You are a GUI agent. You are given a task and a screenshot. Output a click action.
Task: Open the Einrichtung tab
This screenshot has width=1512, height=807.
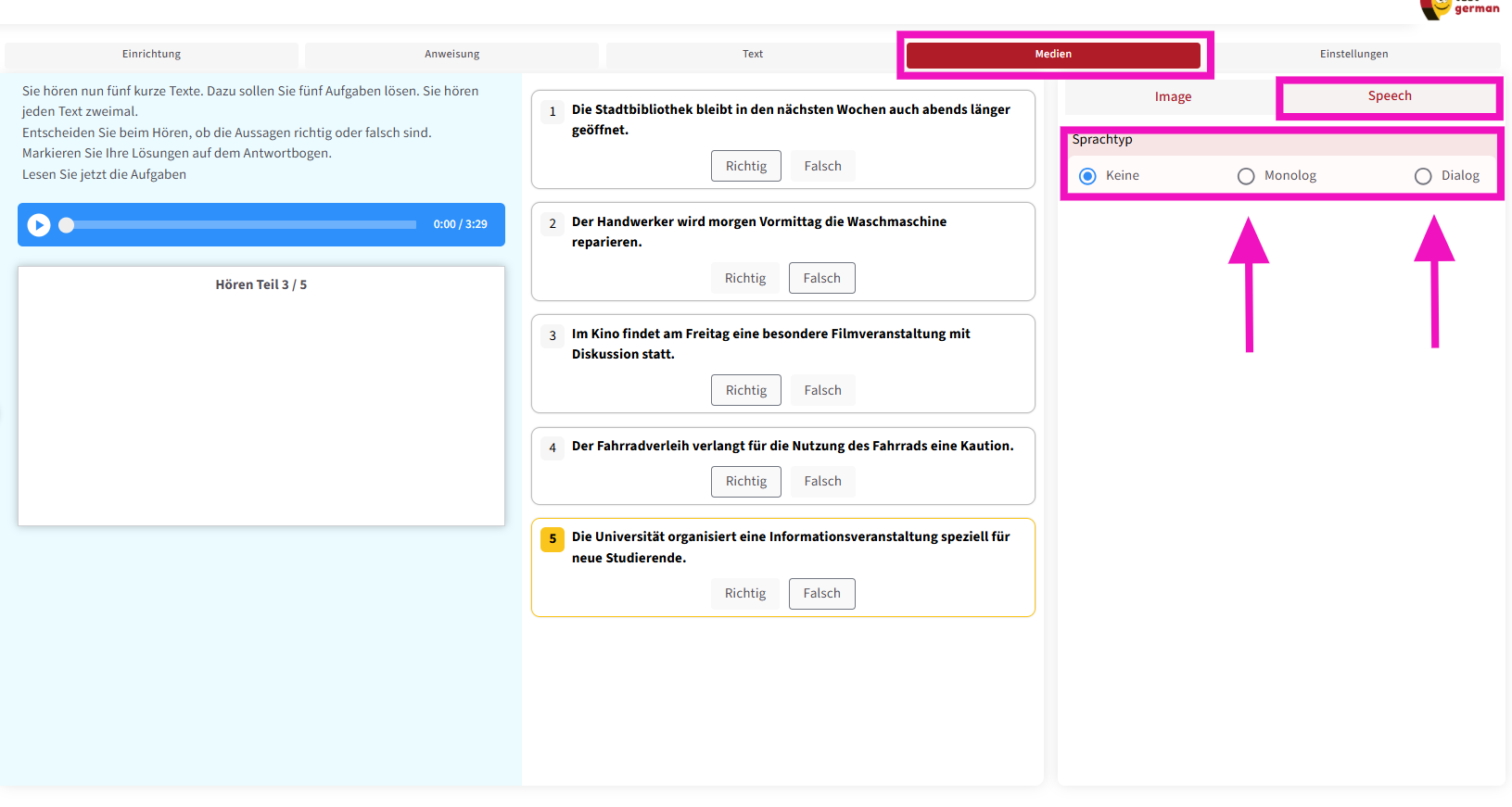point(151,55)
